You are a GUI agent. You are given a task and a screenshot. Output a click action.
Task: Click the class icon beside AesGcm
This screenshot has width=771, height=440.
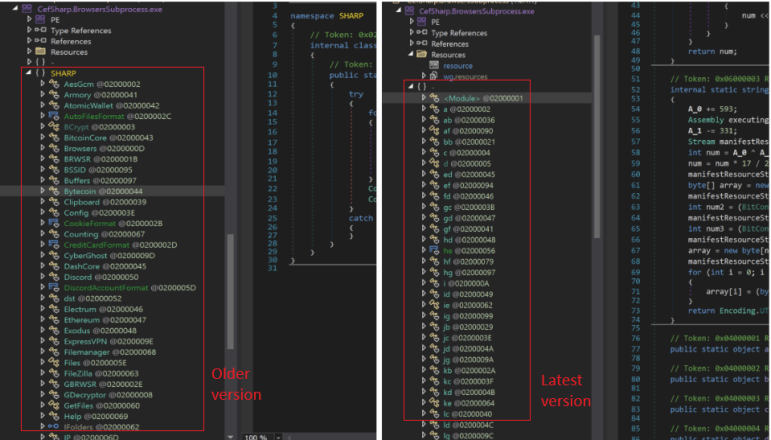coord(54,84)
